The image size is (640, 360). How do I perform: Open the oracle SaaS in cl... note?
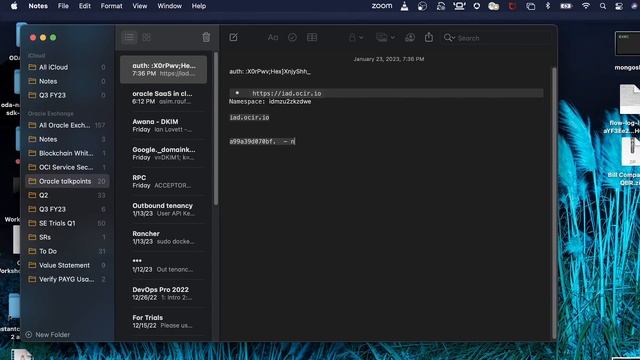tap(164, 98)
